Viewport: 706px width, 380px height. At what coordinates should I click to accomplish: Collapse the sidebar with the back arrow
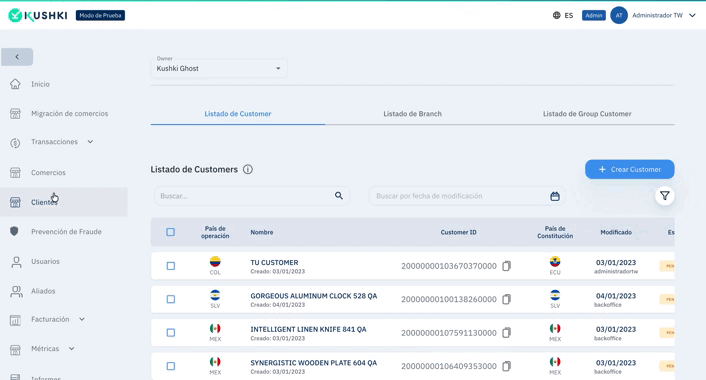tap(17, 57)
